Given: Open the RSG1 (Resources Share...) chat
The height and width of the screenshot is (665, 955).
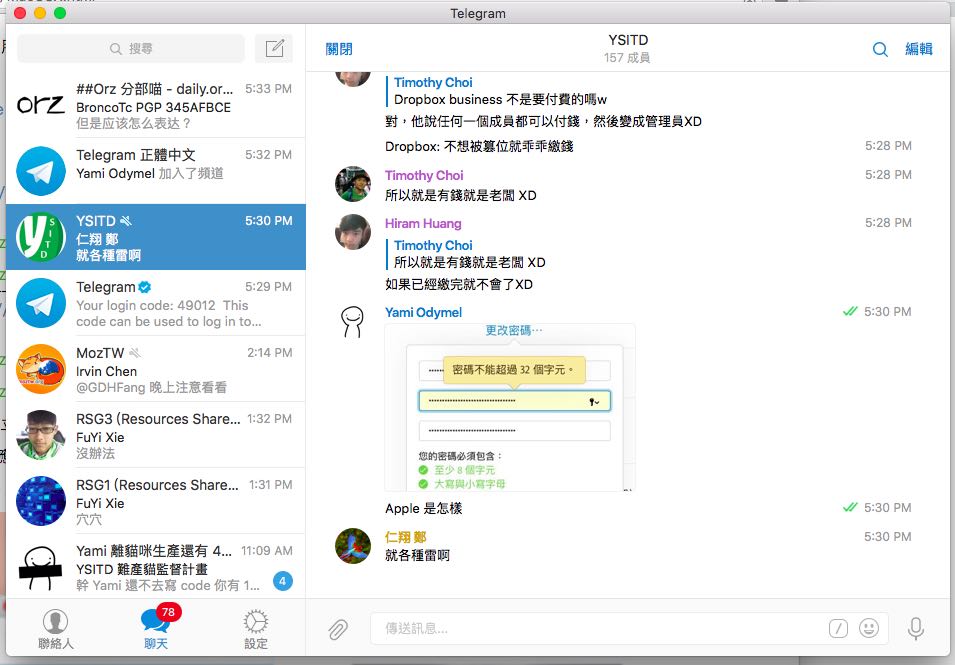Looking at the screenshot, I should [156, 501].
